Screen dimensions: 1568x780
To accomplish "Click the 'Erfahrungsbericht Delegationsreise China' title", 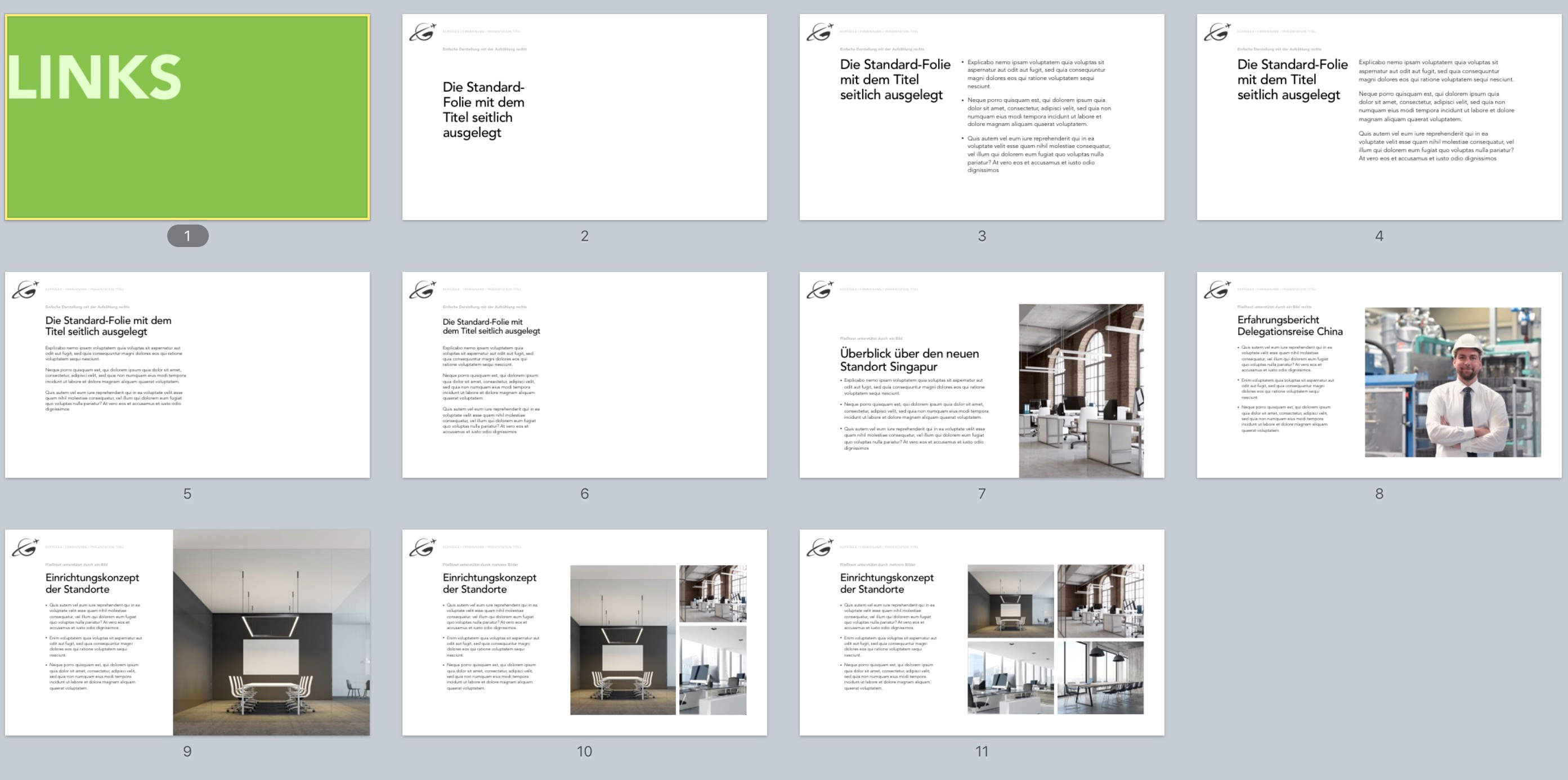I will coord(1289,325).
